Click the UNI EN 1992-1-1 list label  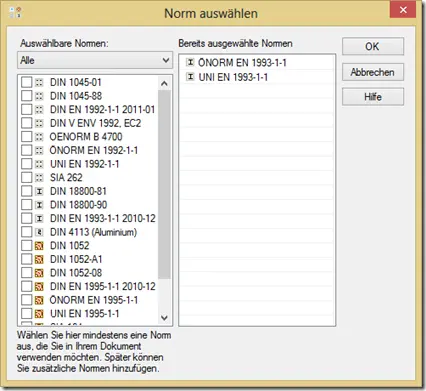click(84, 164)
